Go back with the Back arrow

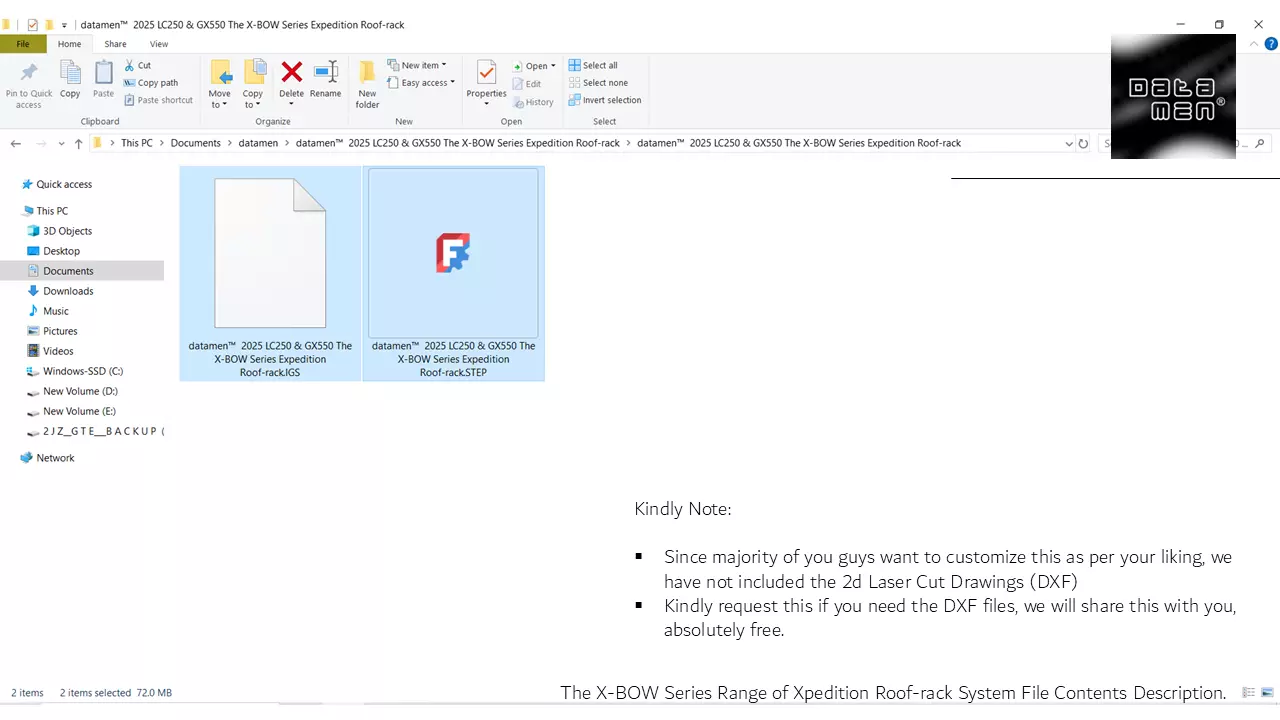tap(16, 144)
